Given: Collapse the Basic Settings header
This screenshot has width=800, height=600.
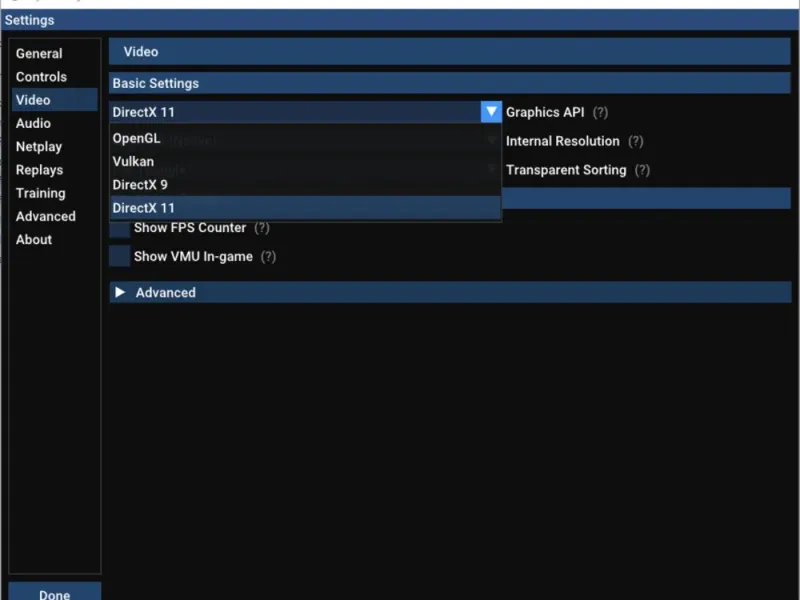Looking at the screenshot, I should 449,83.
